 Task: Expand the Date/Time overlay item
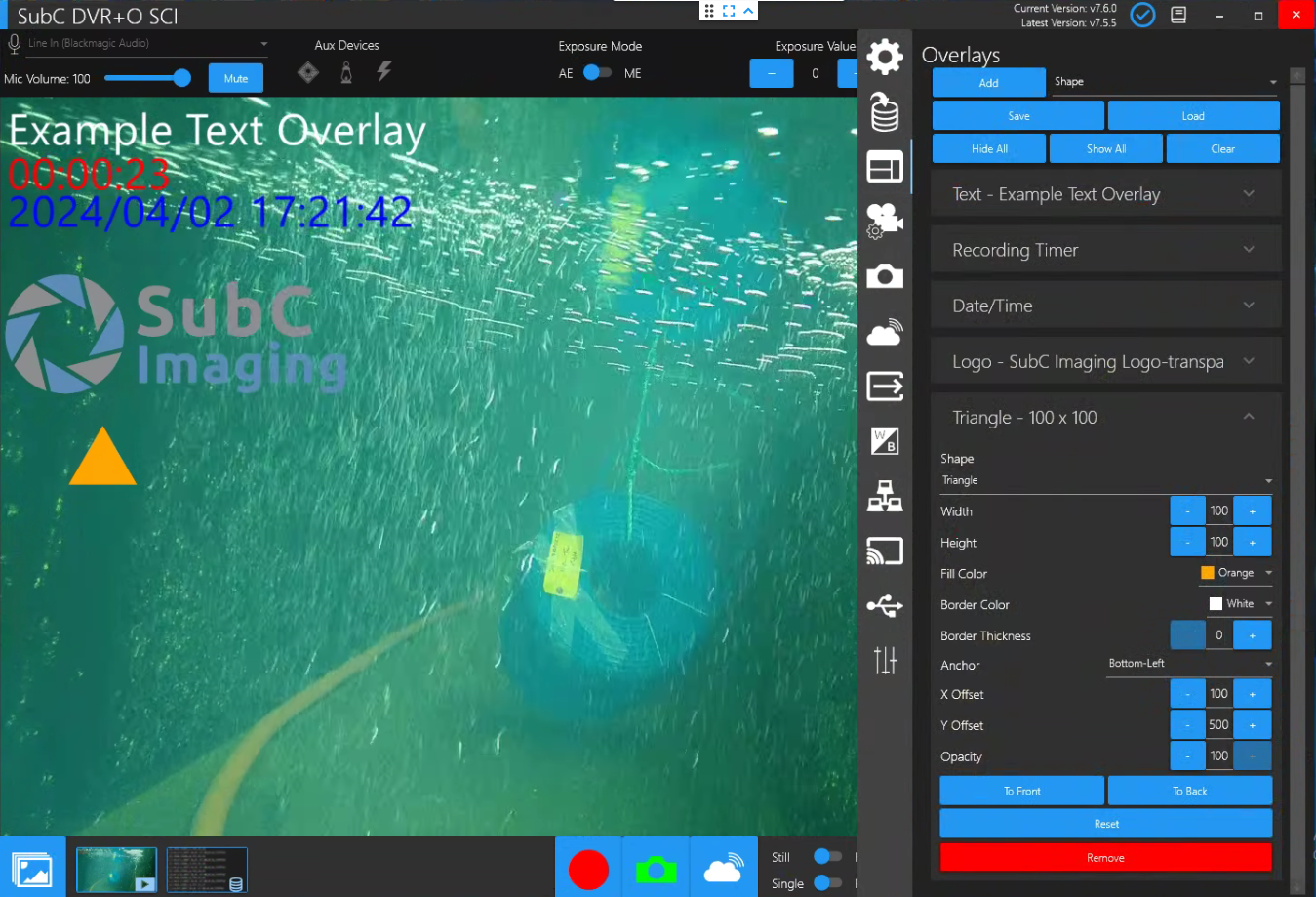coord(1104,306)
